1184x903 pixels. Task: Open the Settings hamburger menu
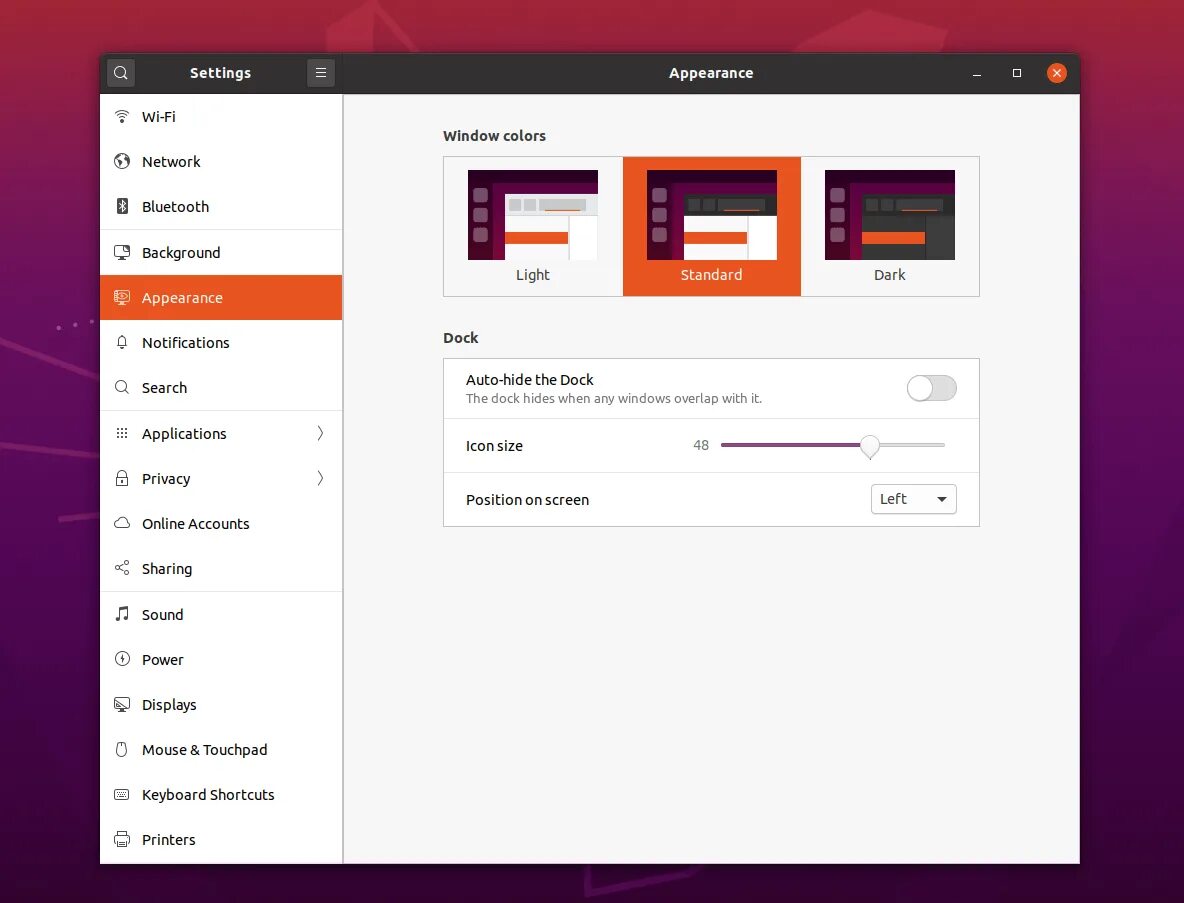[x=321, y=73]
